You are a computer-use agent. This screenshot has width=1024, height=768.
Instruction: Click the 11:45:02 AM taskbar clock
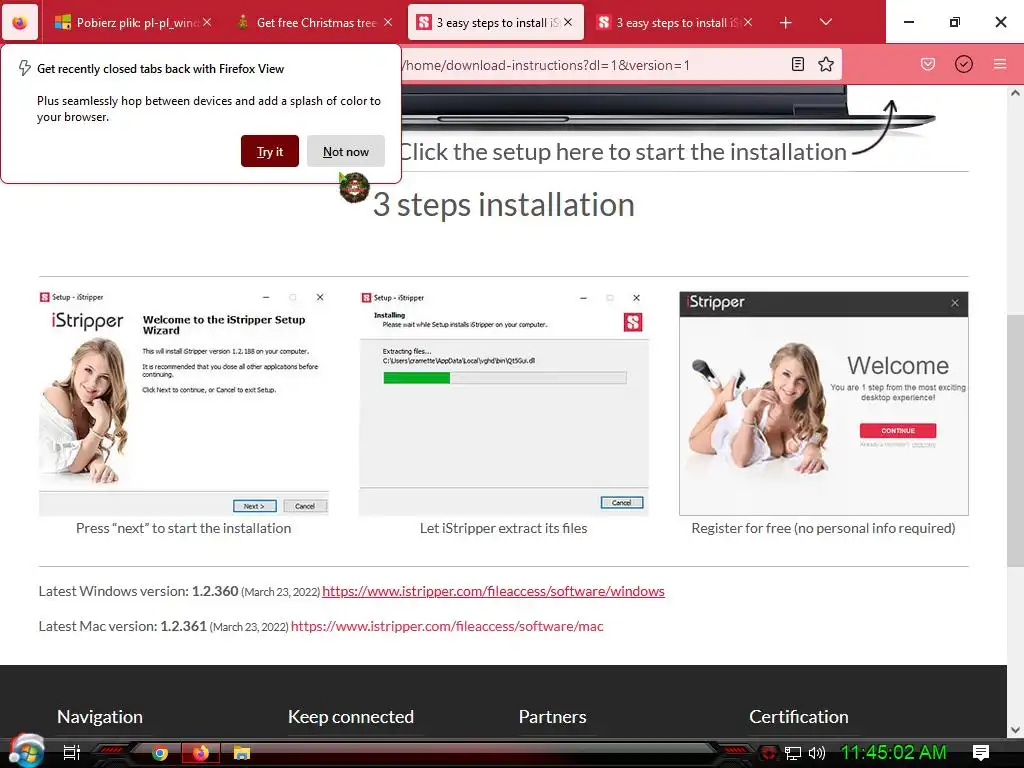(893, 752)
